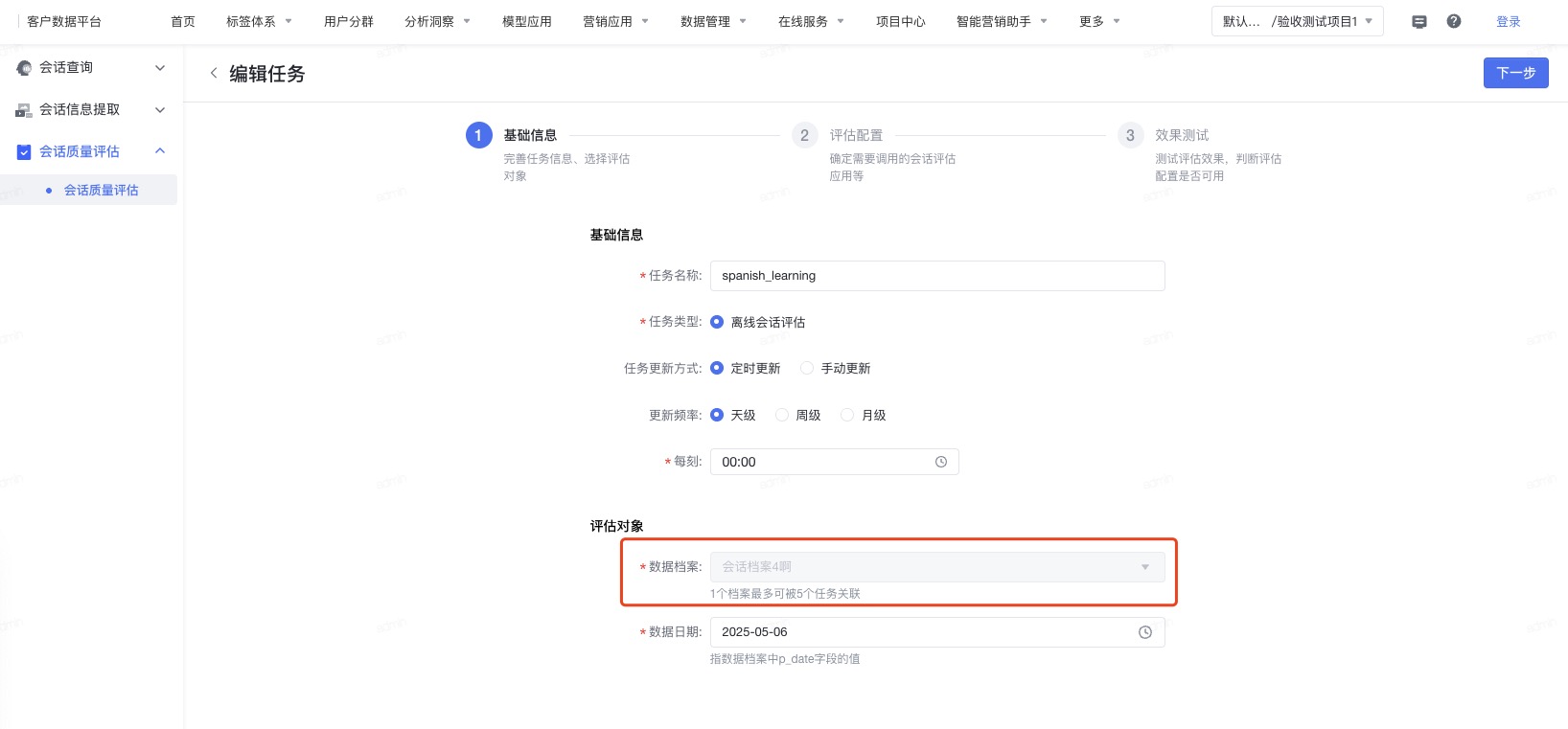Open the 营销应用 dropdown menu
The width and height of the screenshot is (1568, 729).
tap(615, 21)
